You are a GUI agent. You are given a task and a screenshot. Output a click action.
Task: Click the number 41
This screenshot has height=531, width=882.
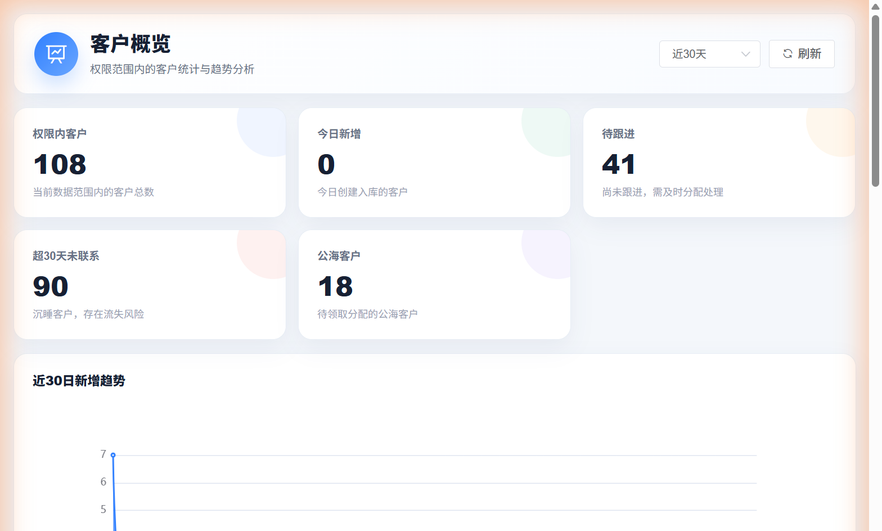pyautogui.click(x=618, y=165)
